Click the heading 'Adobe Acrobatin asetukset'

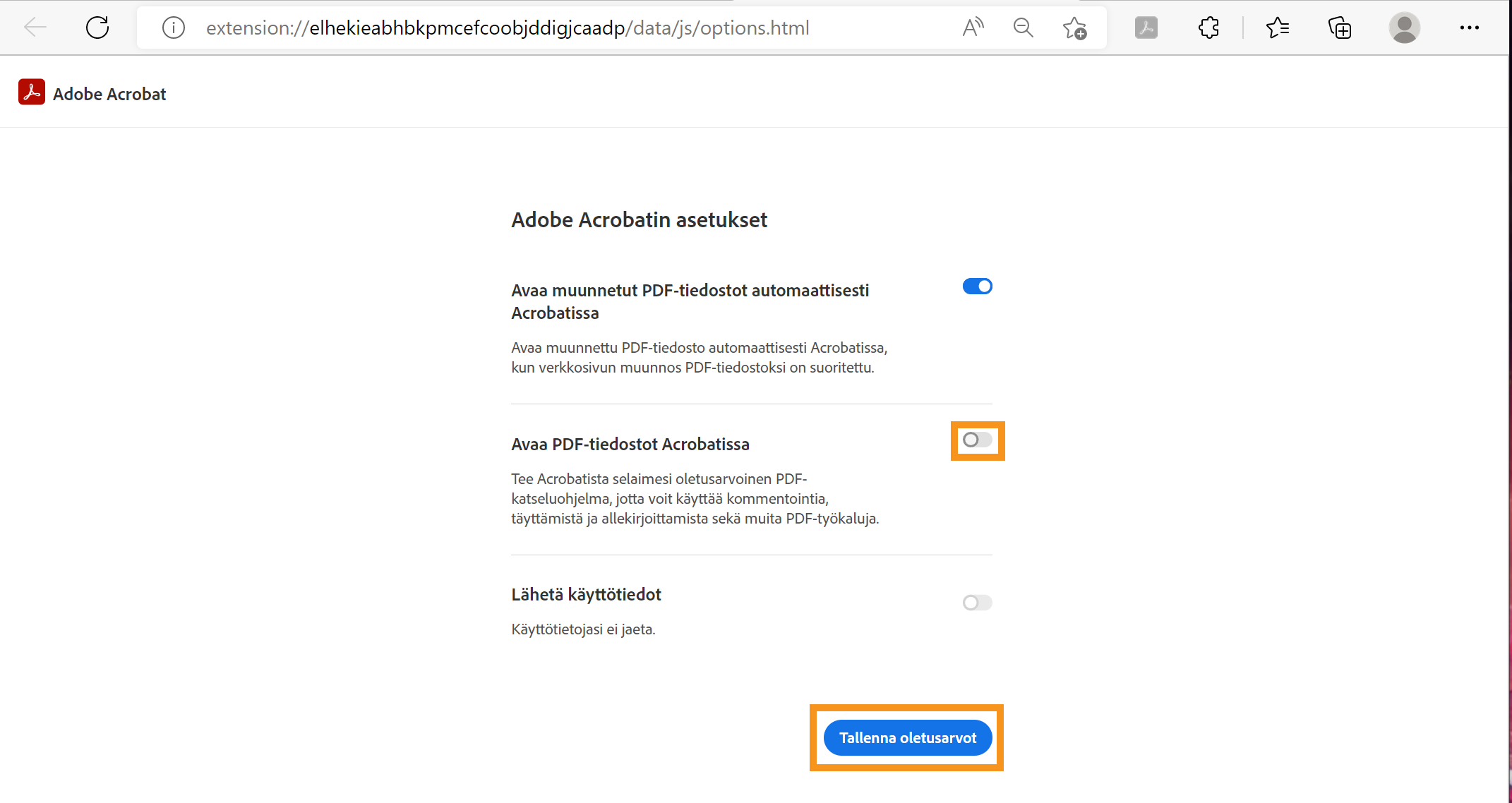(639, 219)
